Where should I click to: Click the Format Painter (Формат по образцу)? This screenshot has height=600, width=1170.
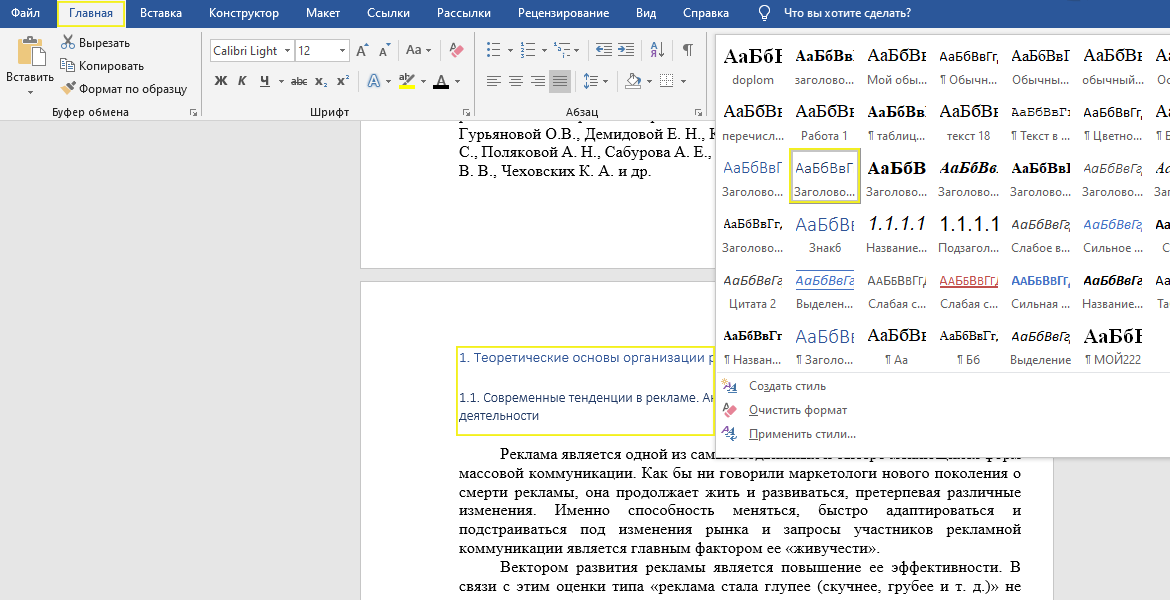click(x=123, y=89)
